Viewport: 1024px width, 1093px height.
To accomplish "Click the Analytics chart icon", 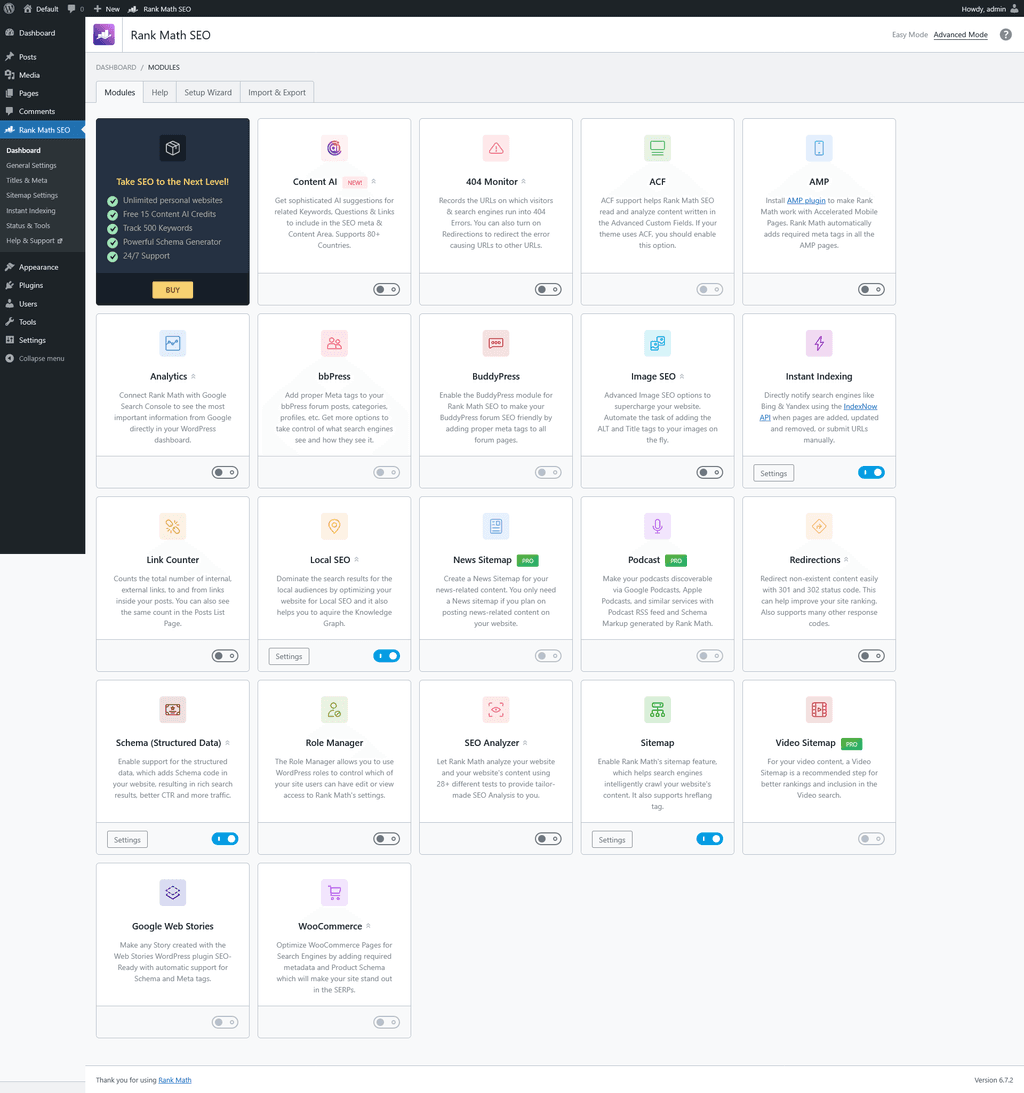I will click(x=173, y=343).
